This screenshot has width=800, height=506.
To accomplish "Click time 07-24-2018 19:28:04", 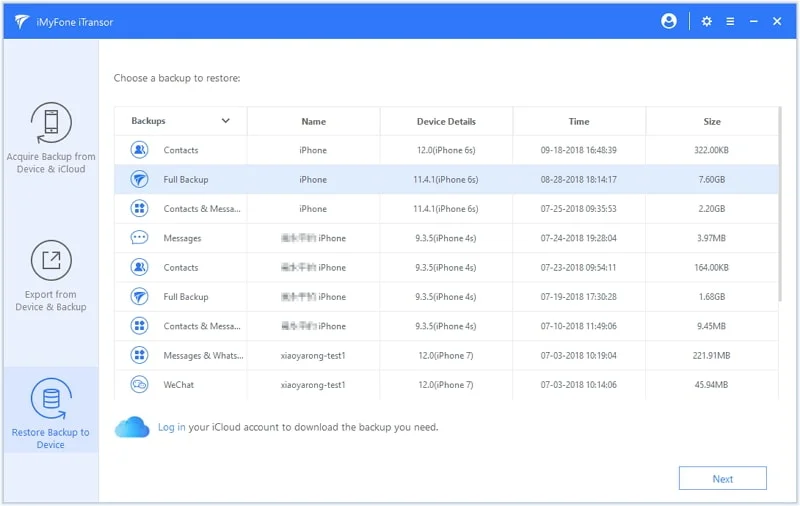I will pyautogui.click(x=579, y=238).
